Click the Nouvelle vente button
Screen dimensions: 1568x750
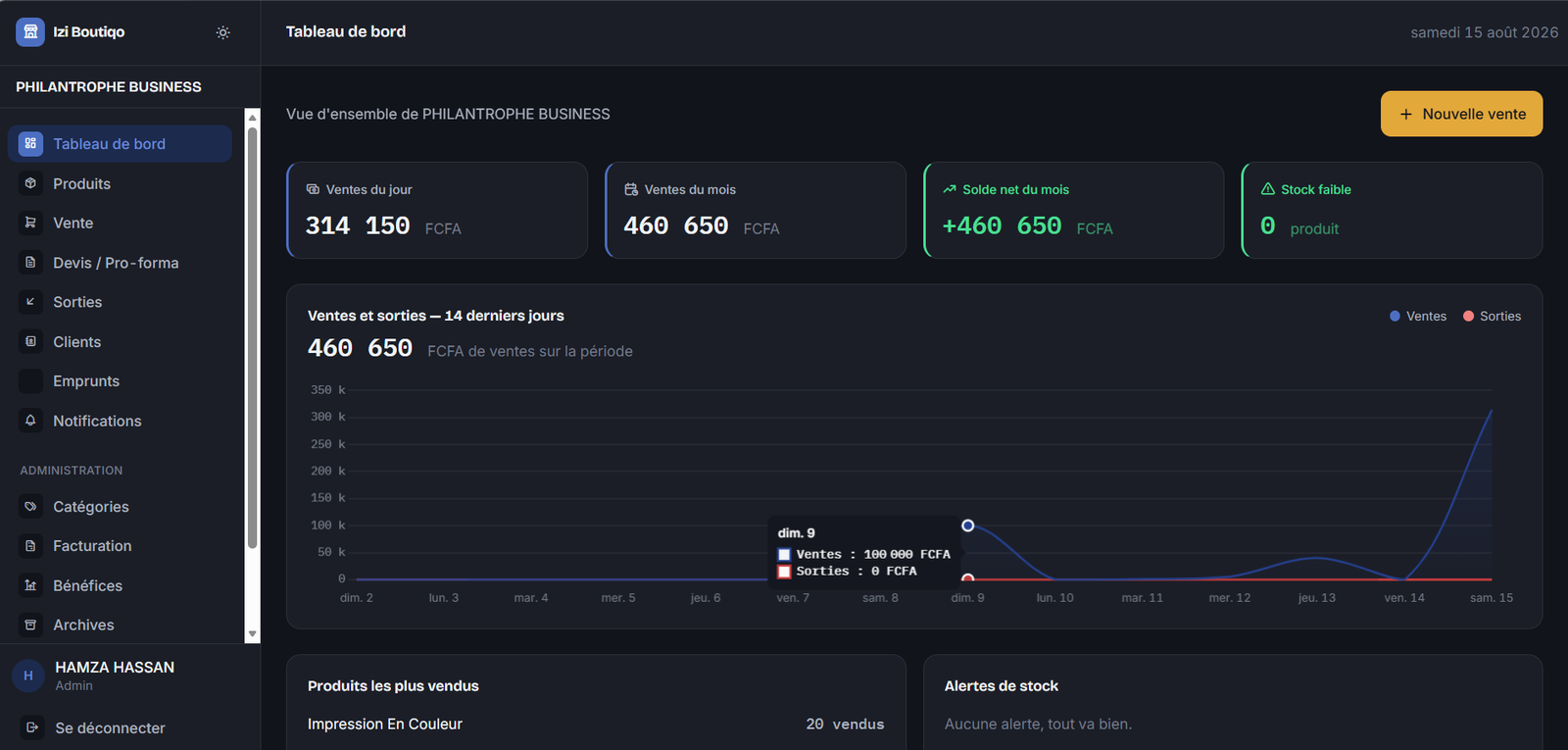pos(1461,114)
